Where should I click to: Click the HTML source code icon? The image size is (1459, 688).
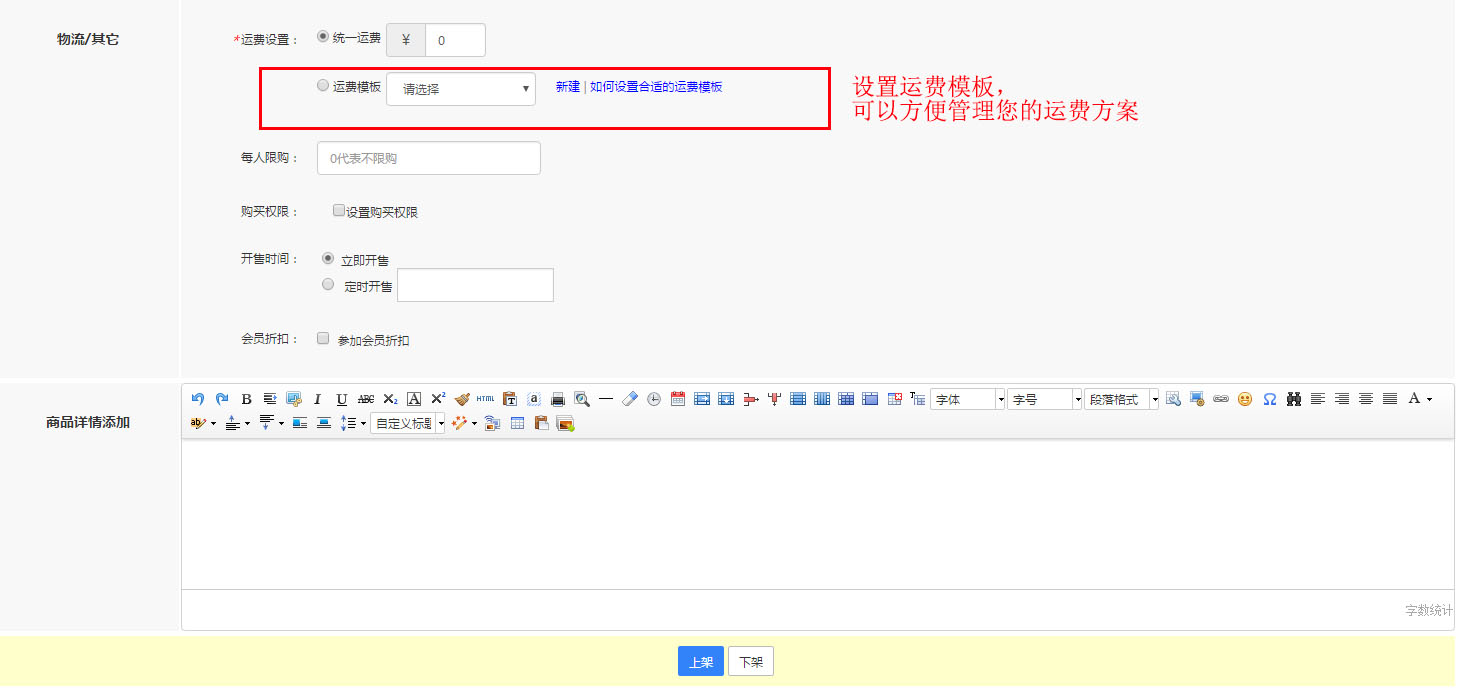point(484,398)
